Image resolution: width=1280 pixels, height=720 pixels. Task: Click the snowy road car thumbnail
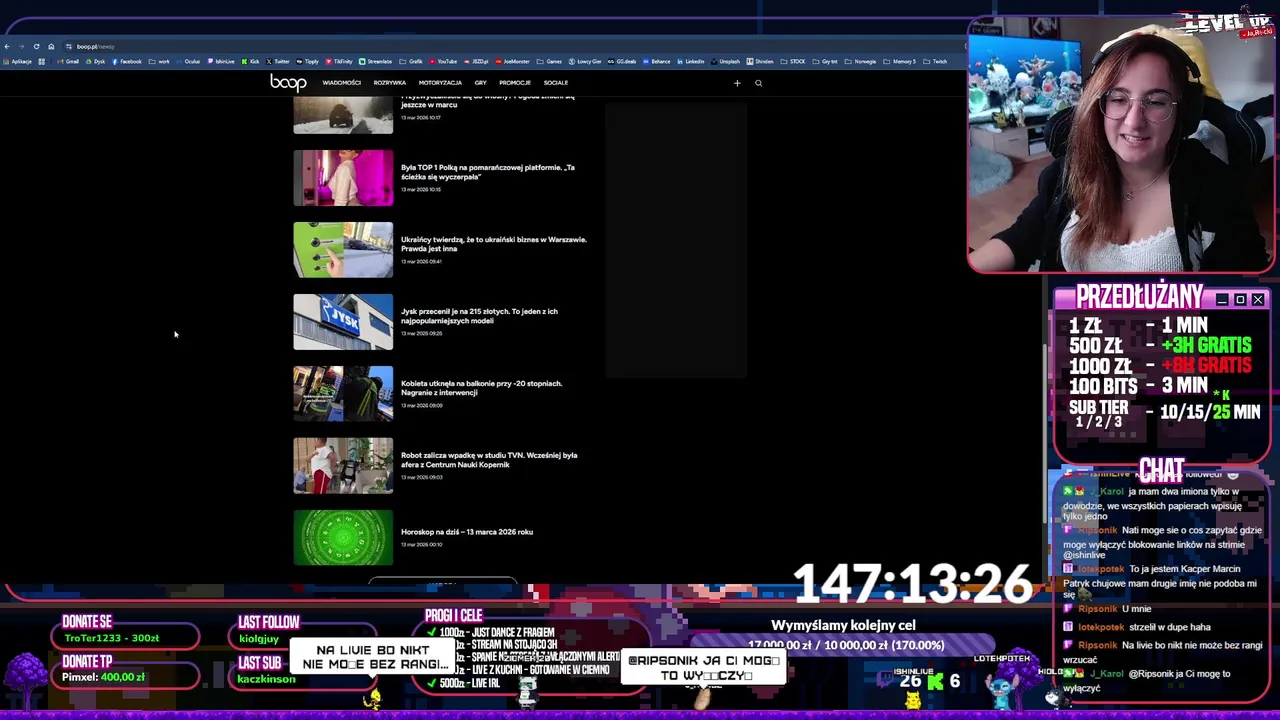[x=343, y=115]
